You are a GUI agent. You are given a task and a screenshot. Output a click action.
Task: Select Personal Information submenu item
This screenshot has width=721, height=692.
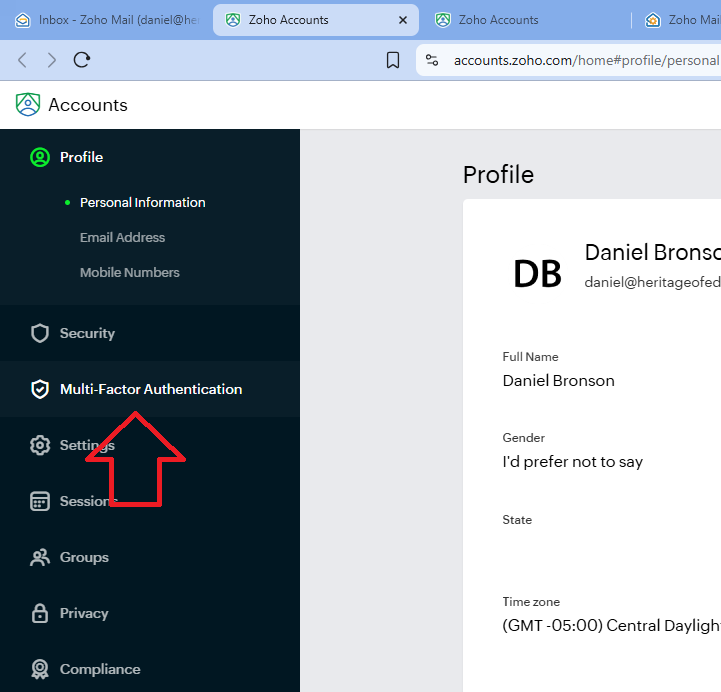[x=143, y=202]
